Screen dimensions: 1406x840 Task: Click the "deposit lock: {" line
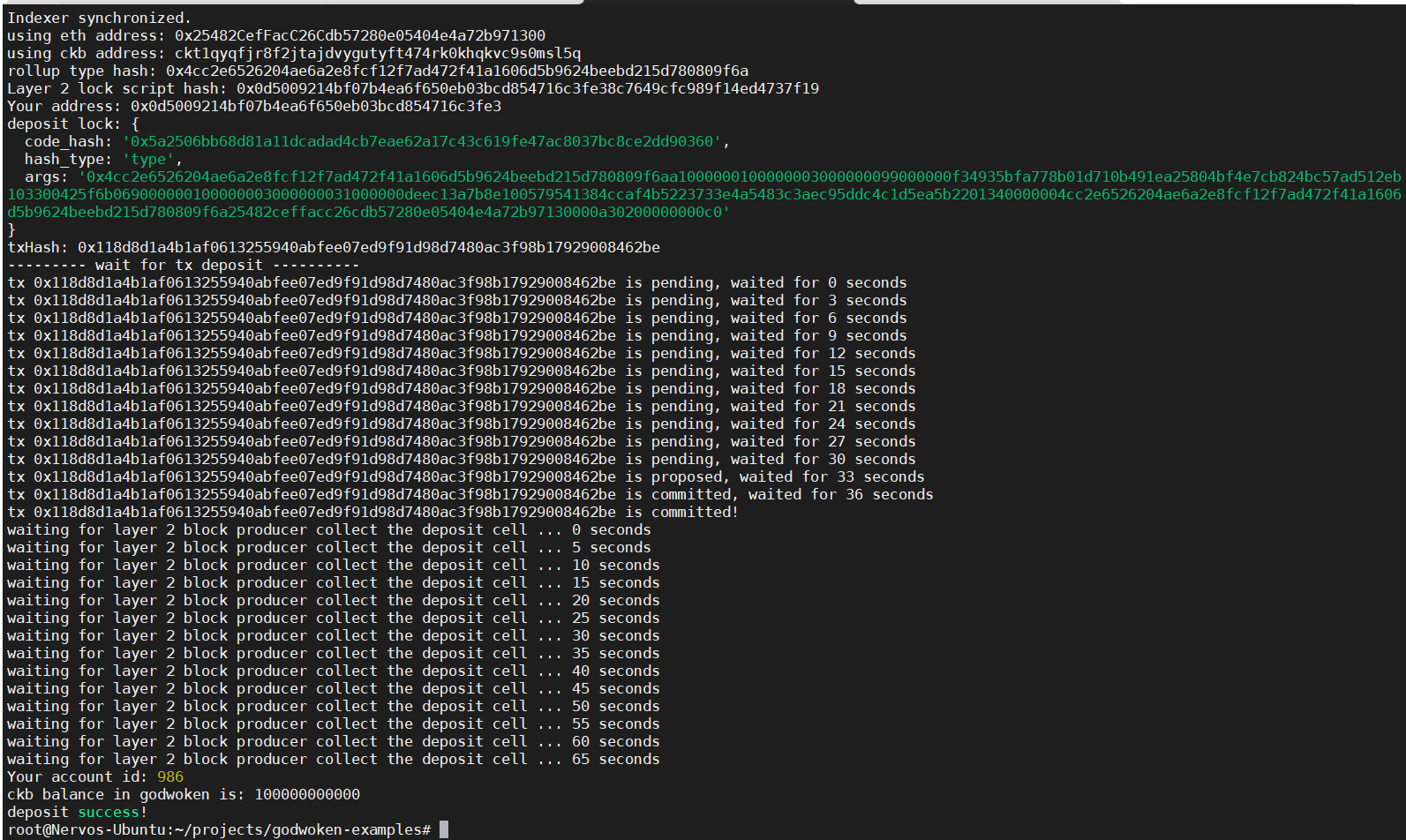[73, 124]
